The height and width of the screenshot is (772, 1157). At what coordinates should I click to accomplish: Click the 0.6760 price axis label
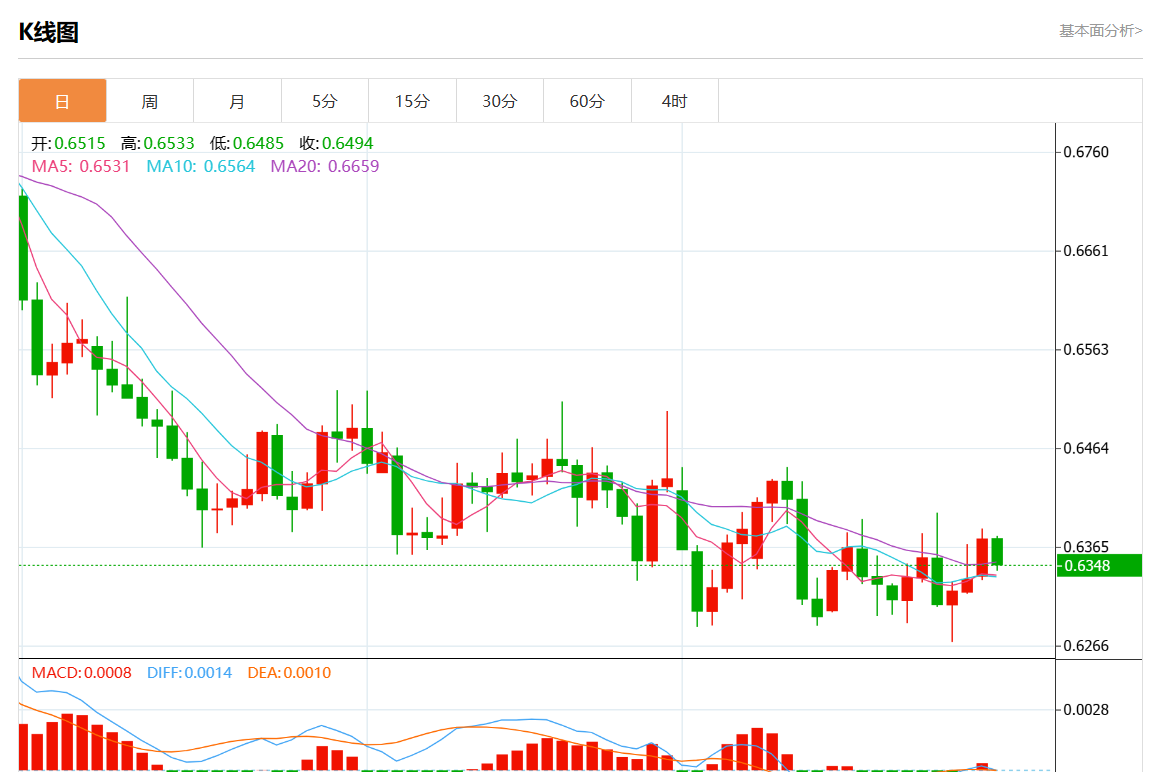(1085, 152)
